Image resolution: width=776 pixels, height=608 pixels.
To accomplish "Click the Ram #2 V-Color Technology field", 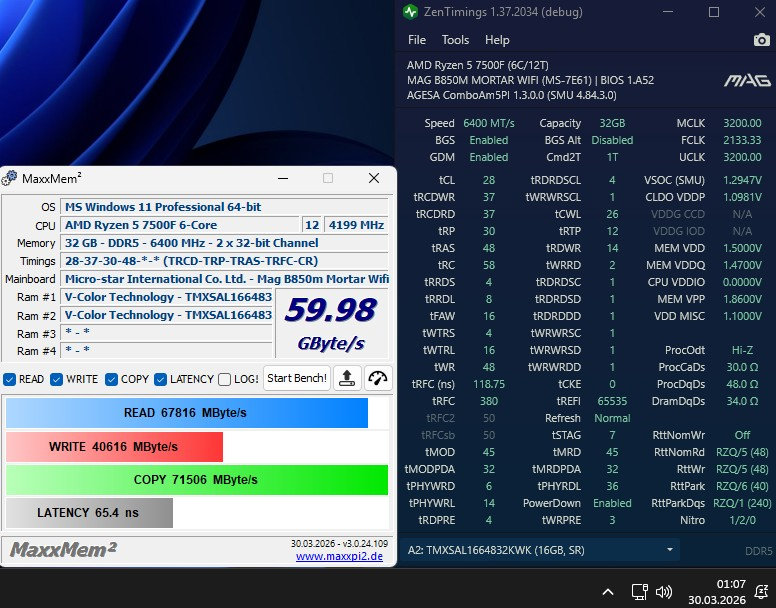I will coord(166,315).
